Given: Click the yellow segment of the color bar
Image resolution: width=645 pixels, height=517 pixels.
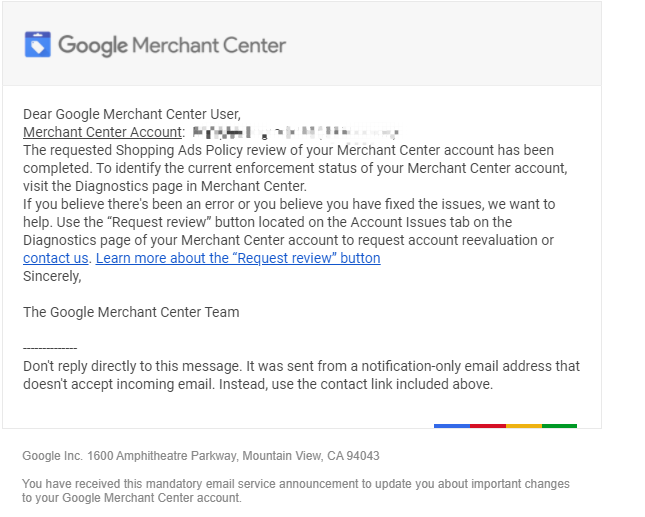Looking at the screenshot, I should [x=523, y=426].
